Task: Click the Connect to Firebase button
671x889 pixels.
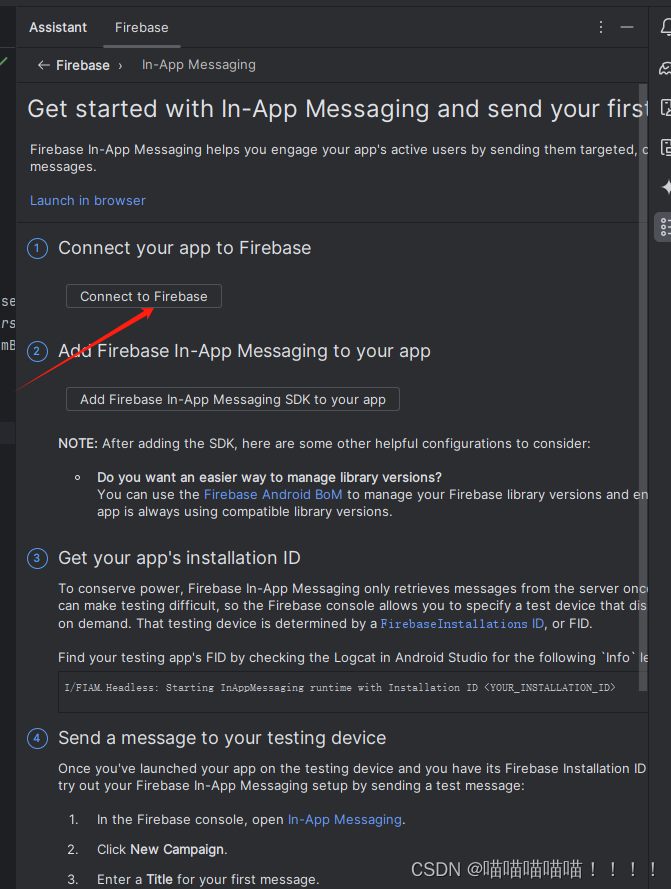Action: point(144,296)
